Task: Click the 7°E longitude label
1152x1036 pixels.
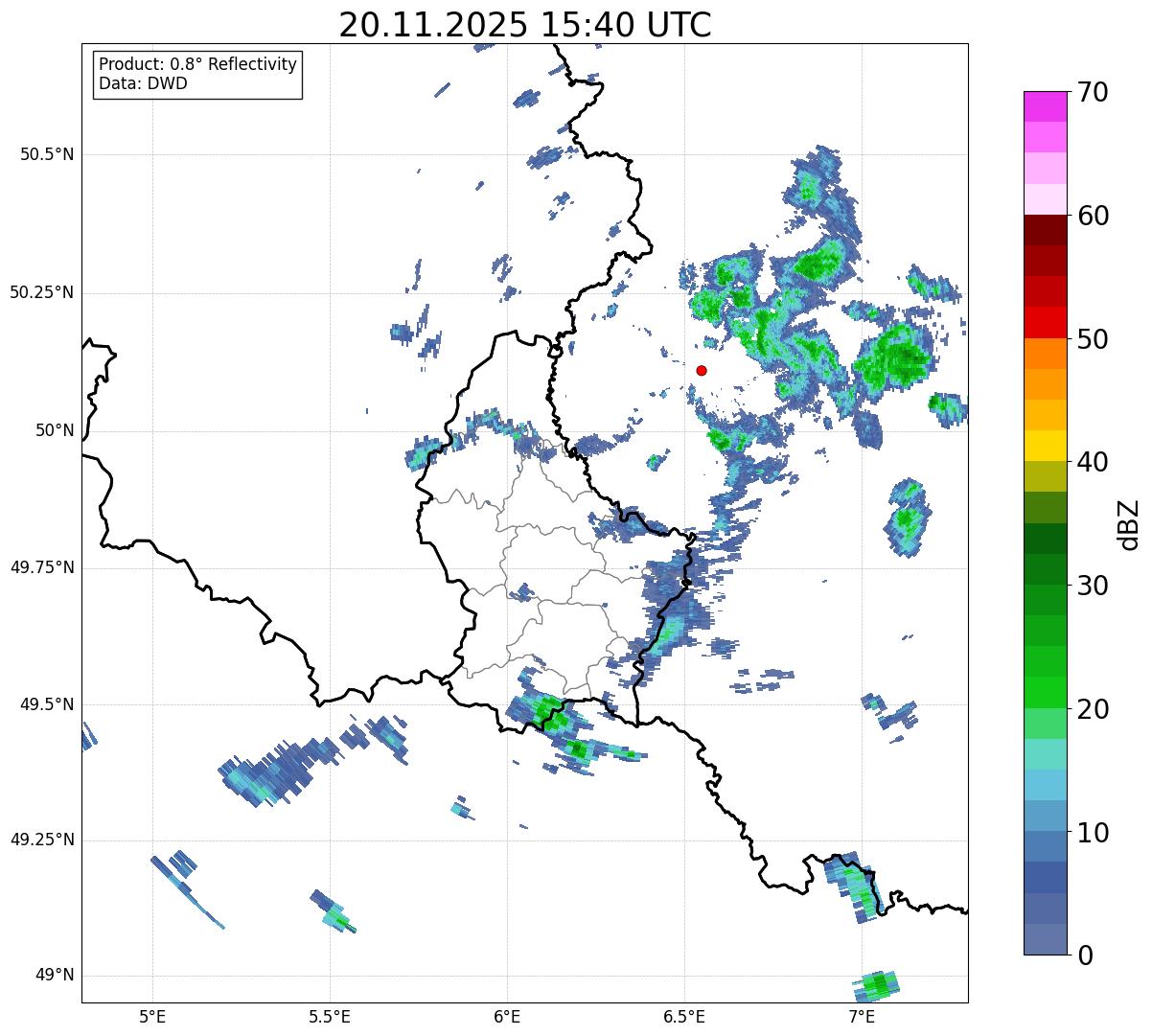Action: [x=862, y=1017]
